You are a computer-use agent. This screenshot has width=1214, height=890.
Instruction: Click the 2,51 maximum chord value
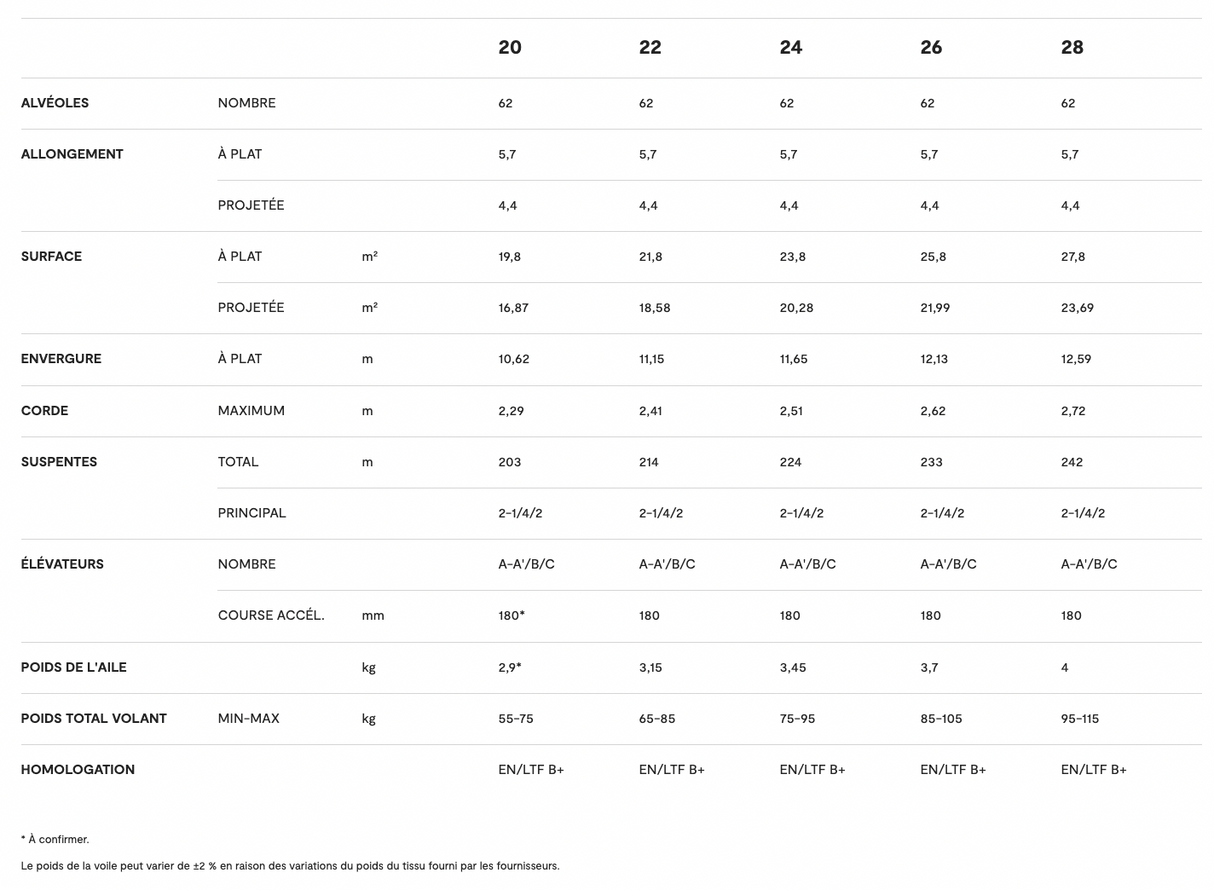pyautogui.click(x=791, y=411)
